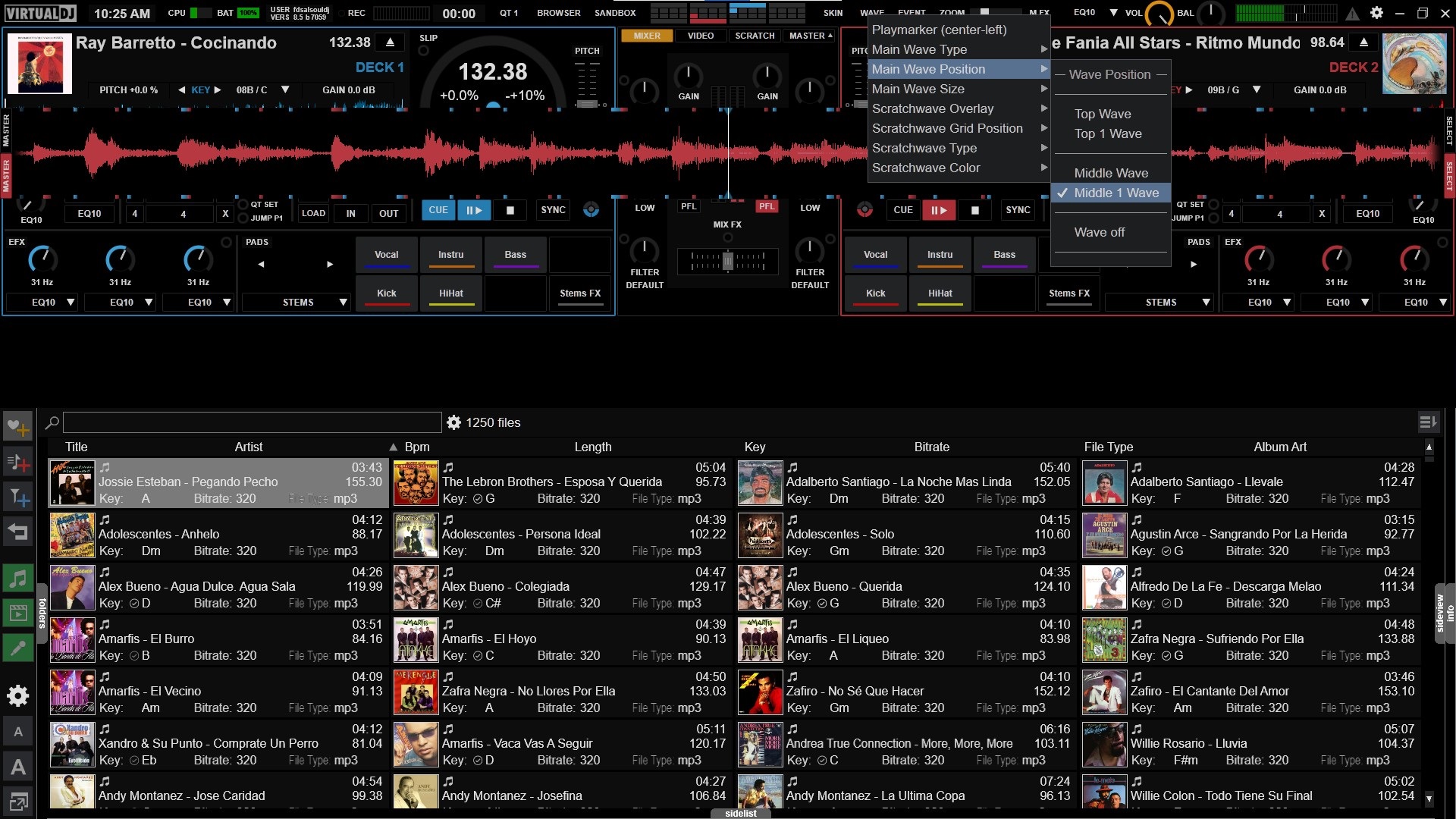Click the add playlist icon in sidebar
This screenshot has width=1456, height=819.
17,463
